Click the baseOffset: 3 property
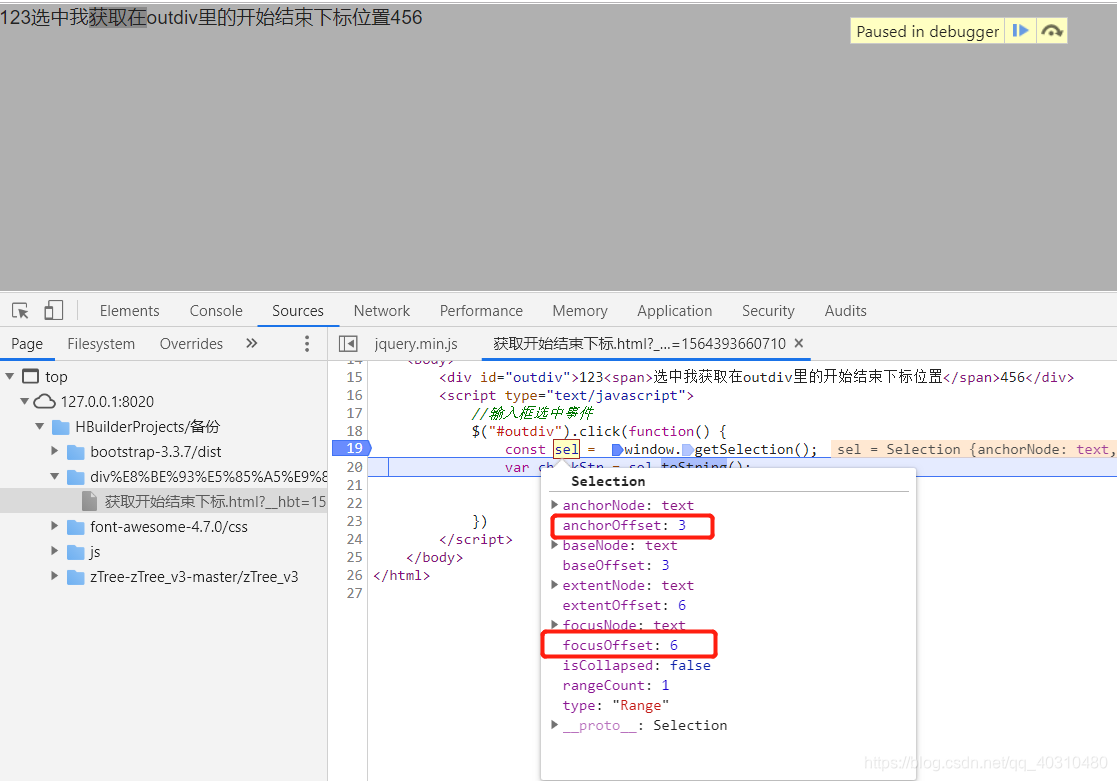Image resolution: width=1117 pixels, height=781 pixels. 615,565
